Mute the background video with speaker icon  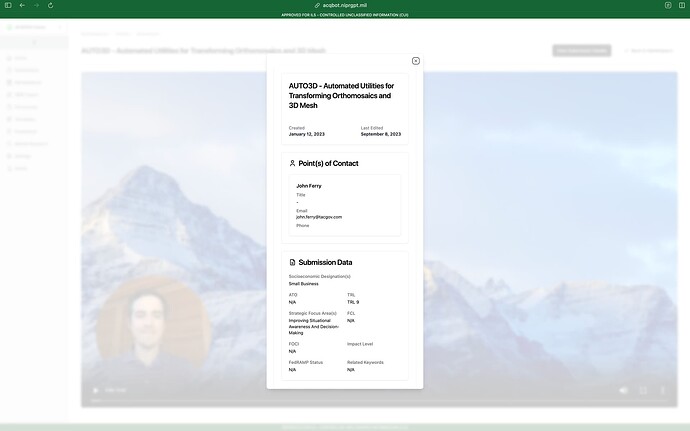[623, 390]
